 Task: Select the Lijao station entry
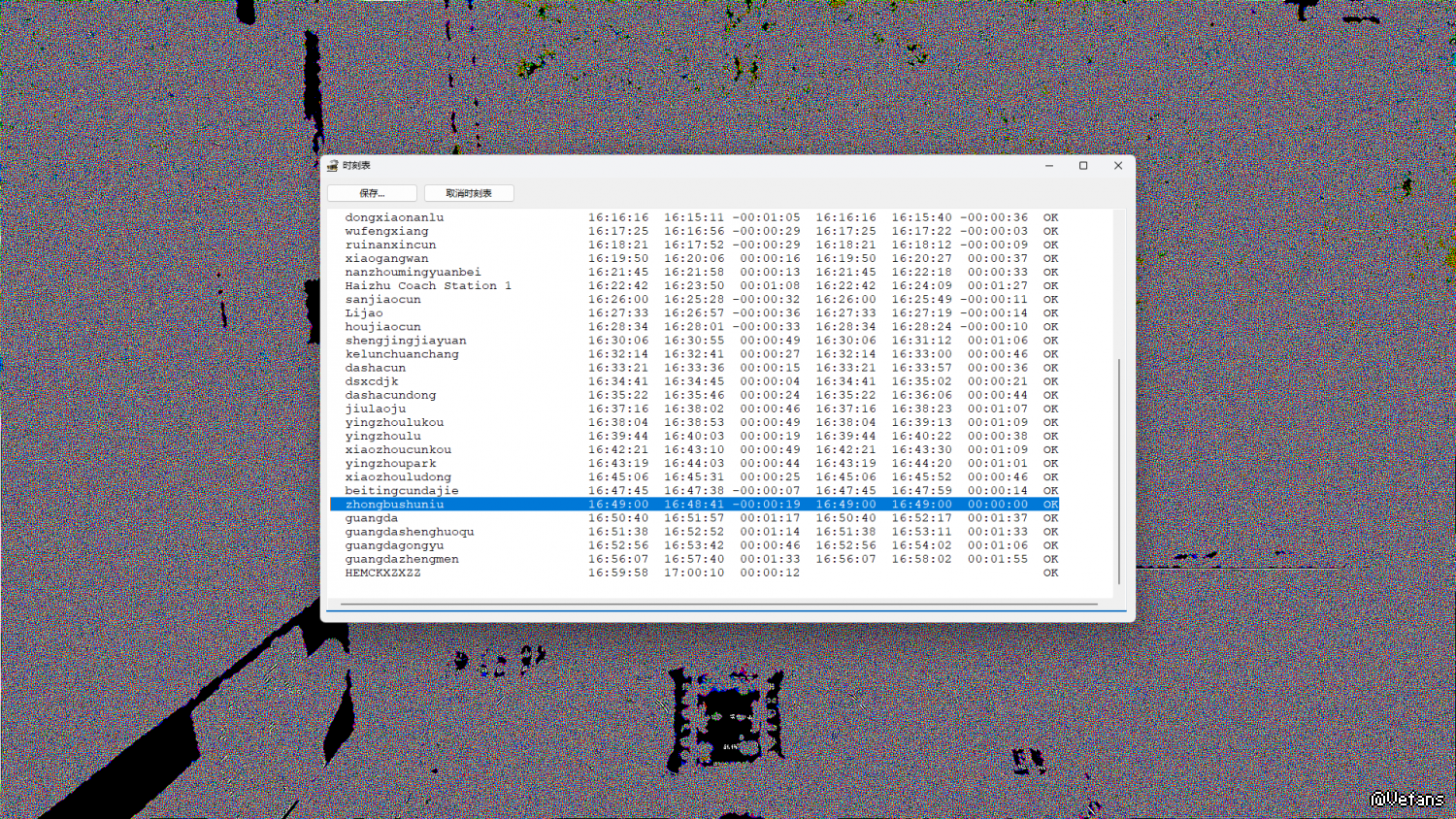tap(694, 312)
